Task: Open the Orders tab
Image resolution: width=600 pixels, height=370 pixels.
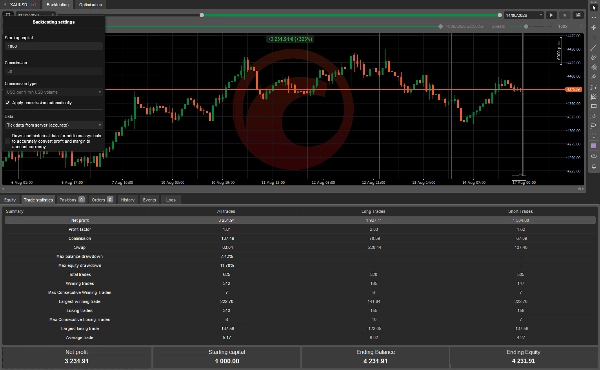Action: pos(102,200)
